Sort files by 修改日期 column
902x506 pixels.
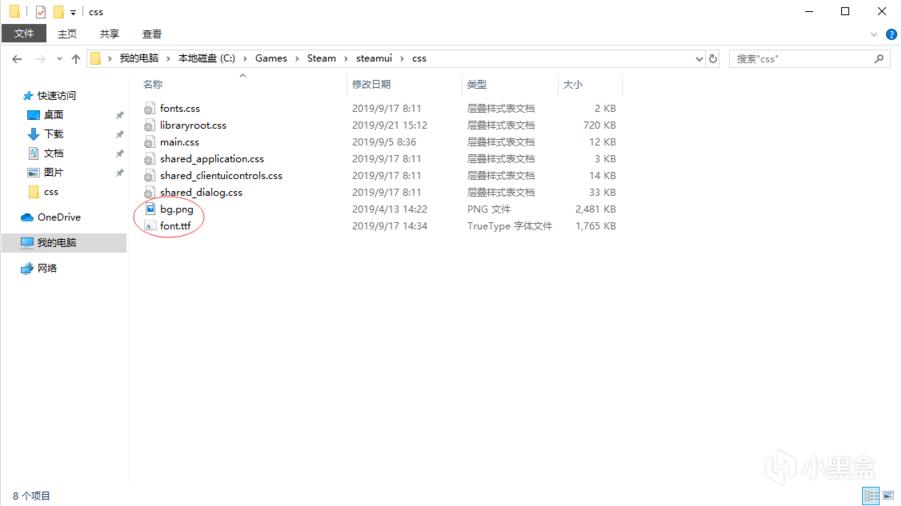point(371,85)
